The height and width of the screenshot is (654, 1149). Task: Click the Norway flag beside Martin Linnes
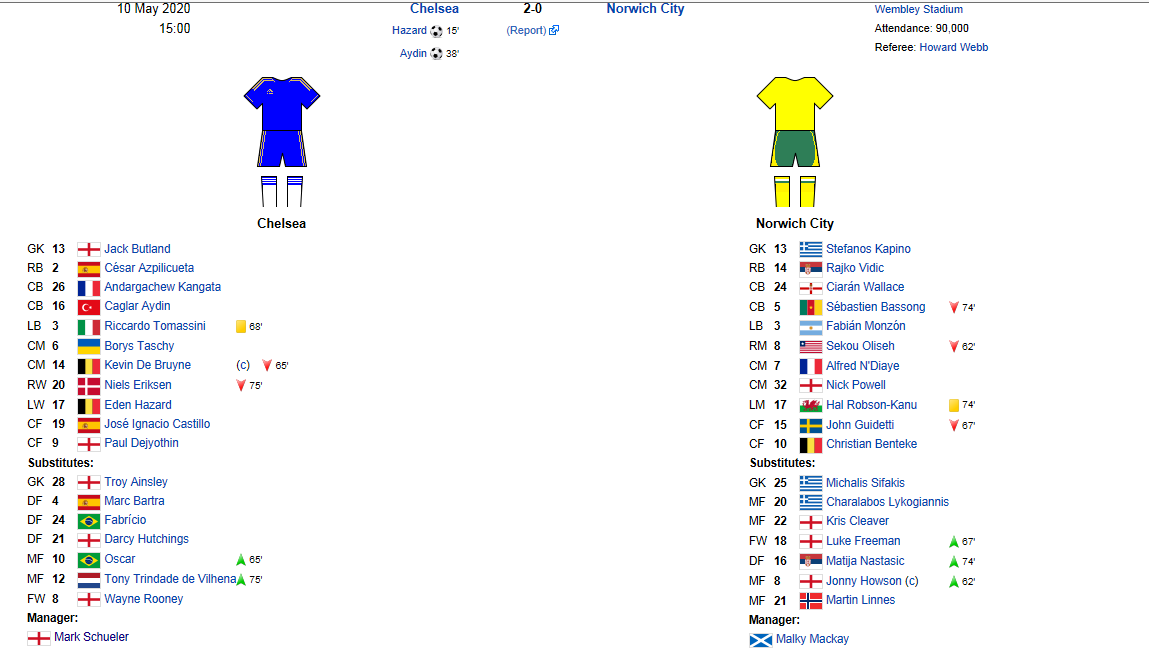(x=810, y=600)
